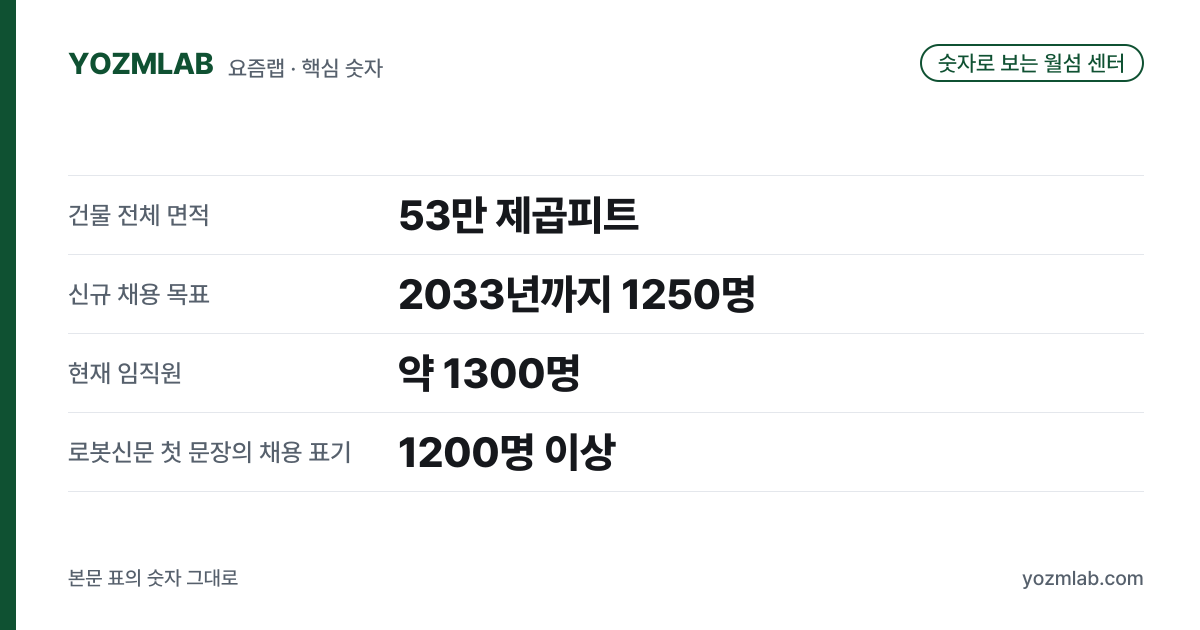Open the yozmlab.com footer link
The image size is (1200, 630).
[x=1082, y=578]
